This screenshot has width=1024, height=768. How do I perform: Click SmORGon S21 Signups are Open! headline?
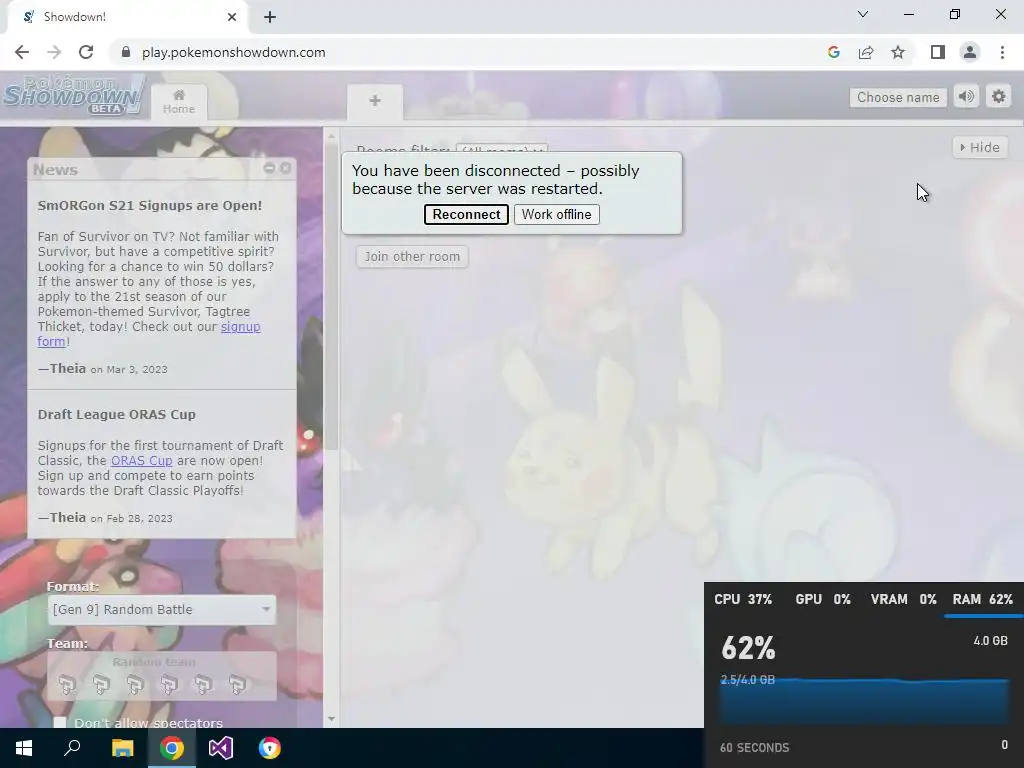(150, 205)
